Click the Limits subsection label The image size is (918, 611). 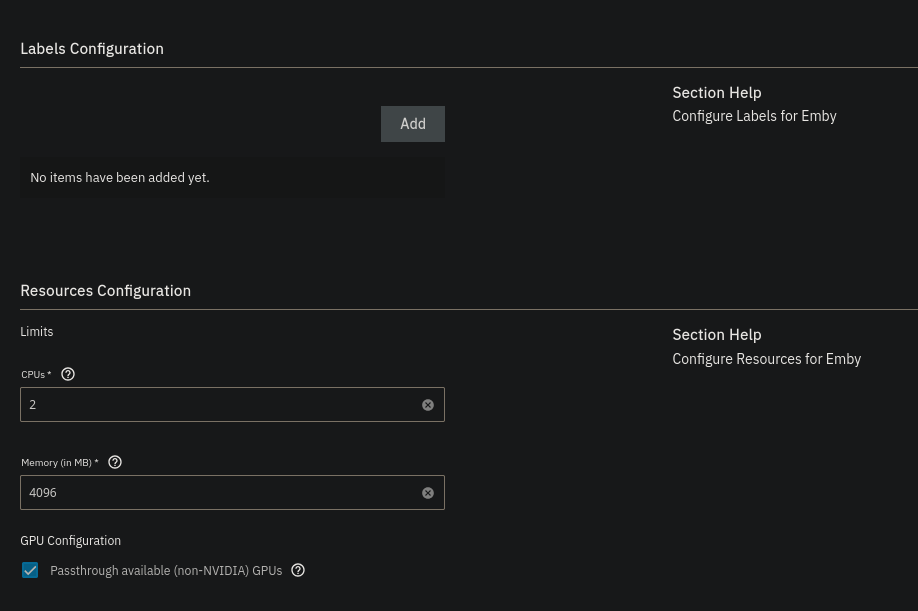[x=37, y=331]
